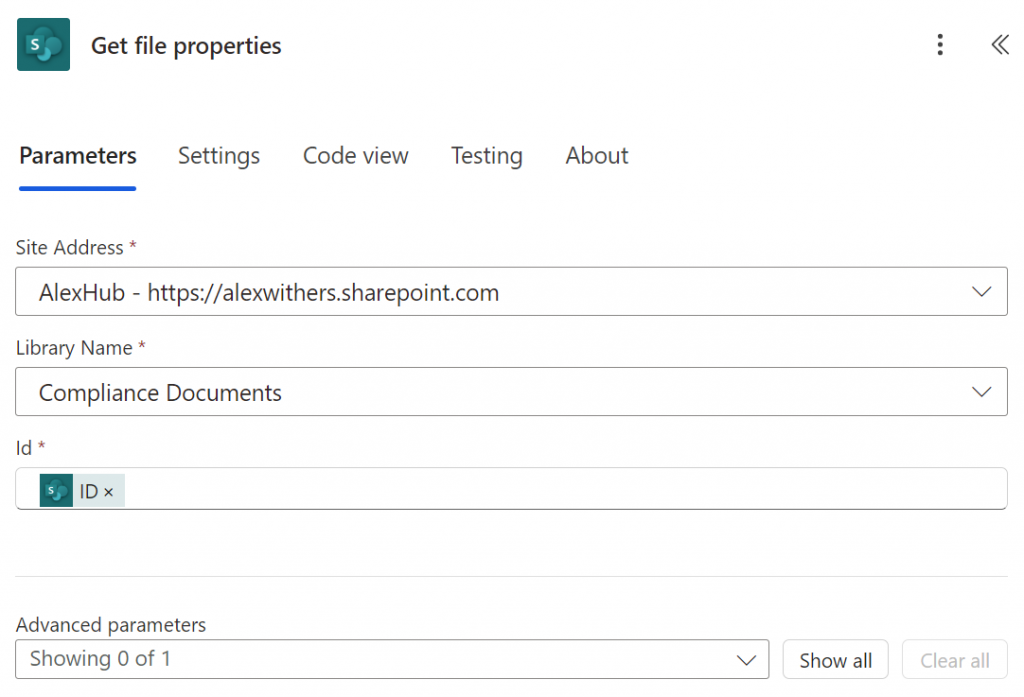Click the Site Address dropdown chevron arrow
This screenshot has height=697, width=1024.
[982, 292]
